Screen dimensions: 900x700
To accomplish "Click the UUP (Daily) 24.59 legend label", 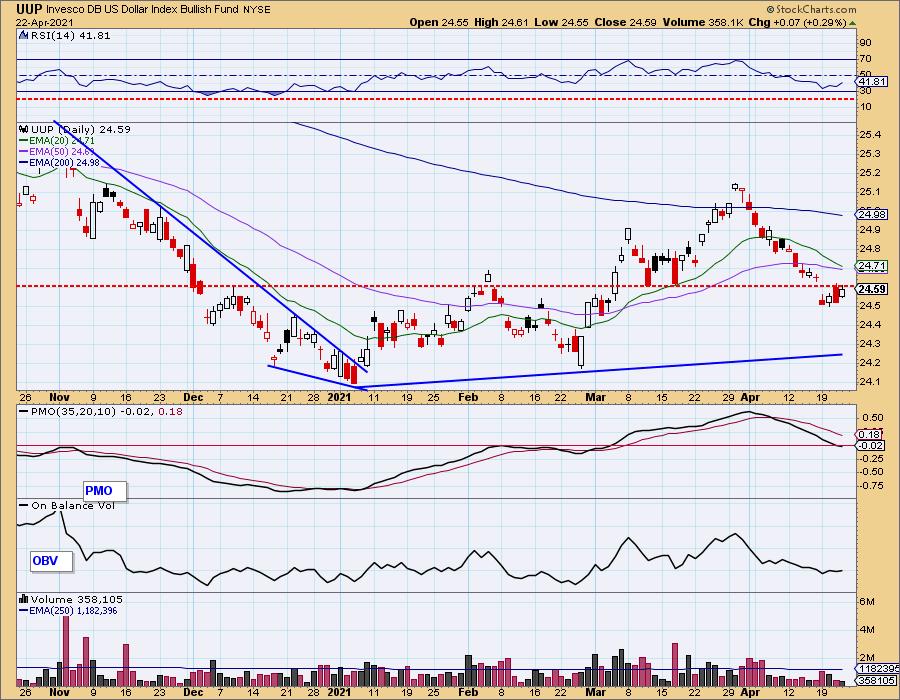I will click(81, 129).
